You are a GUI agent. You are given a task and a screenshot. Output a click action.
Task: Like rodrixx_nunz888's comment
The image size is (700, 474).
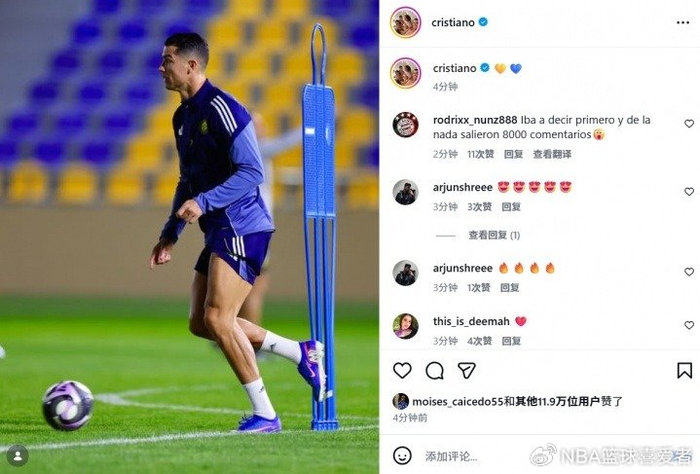pyautogui.click(x=689, y=124)
